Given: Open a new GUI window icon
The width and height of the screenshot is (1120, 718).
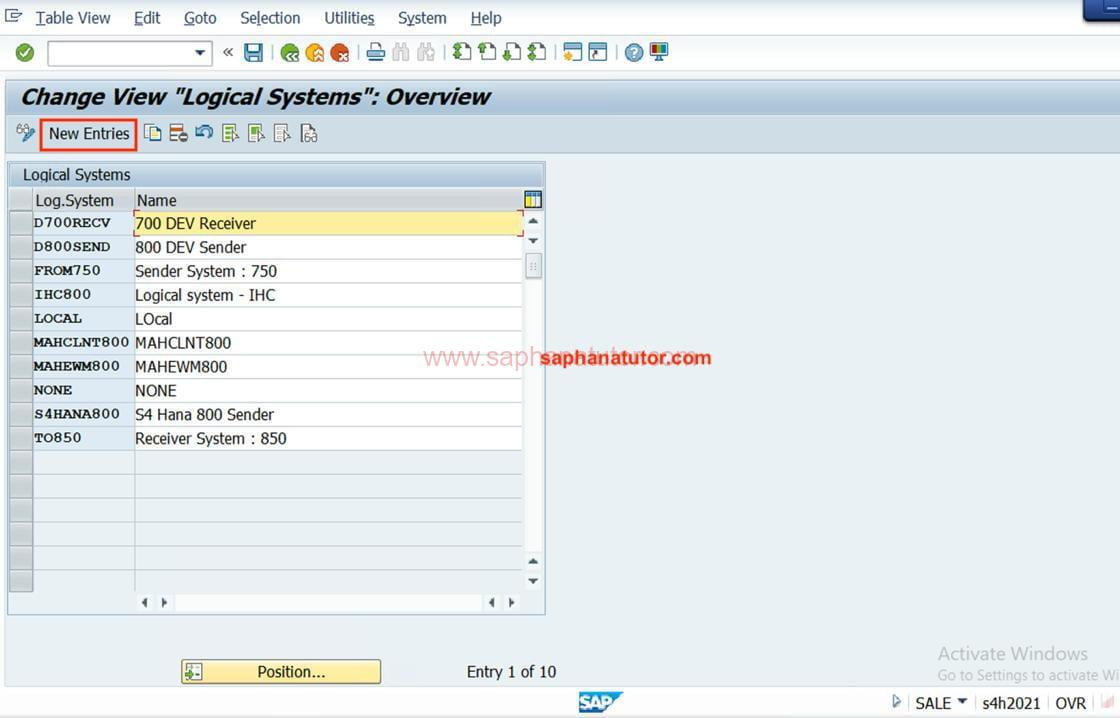Looking at the screenshot, I should point(572,52).
